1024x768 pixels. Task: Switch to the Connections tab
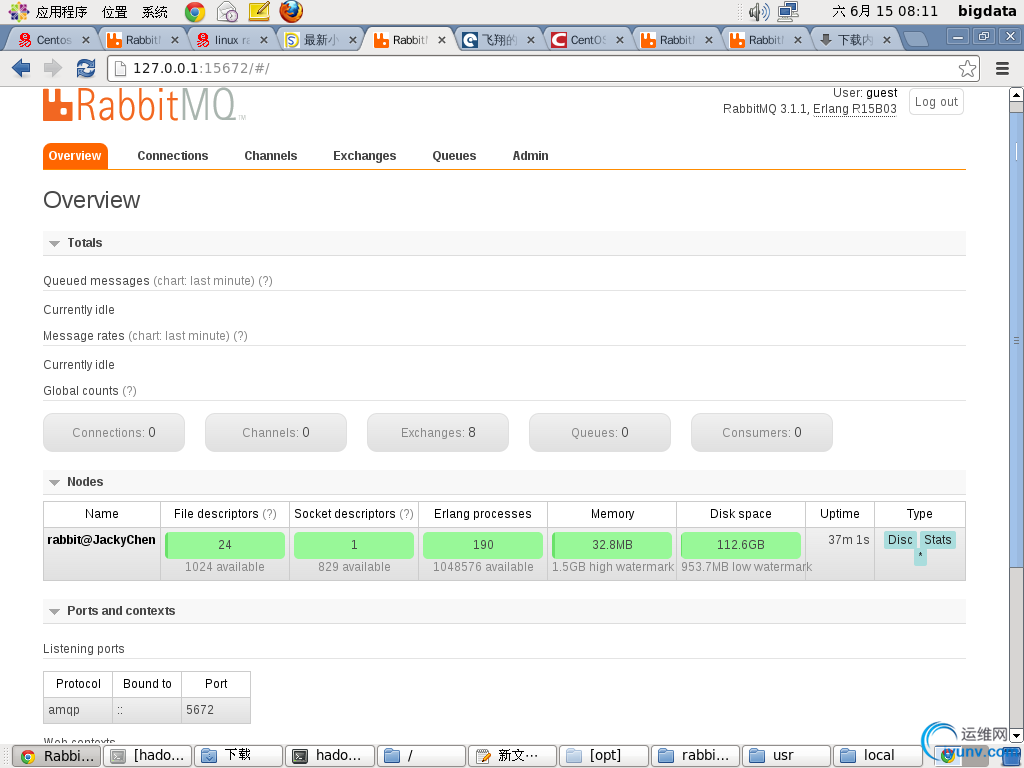pyautogui.click(x=172, y=155)
